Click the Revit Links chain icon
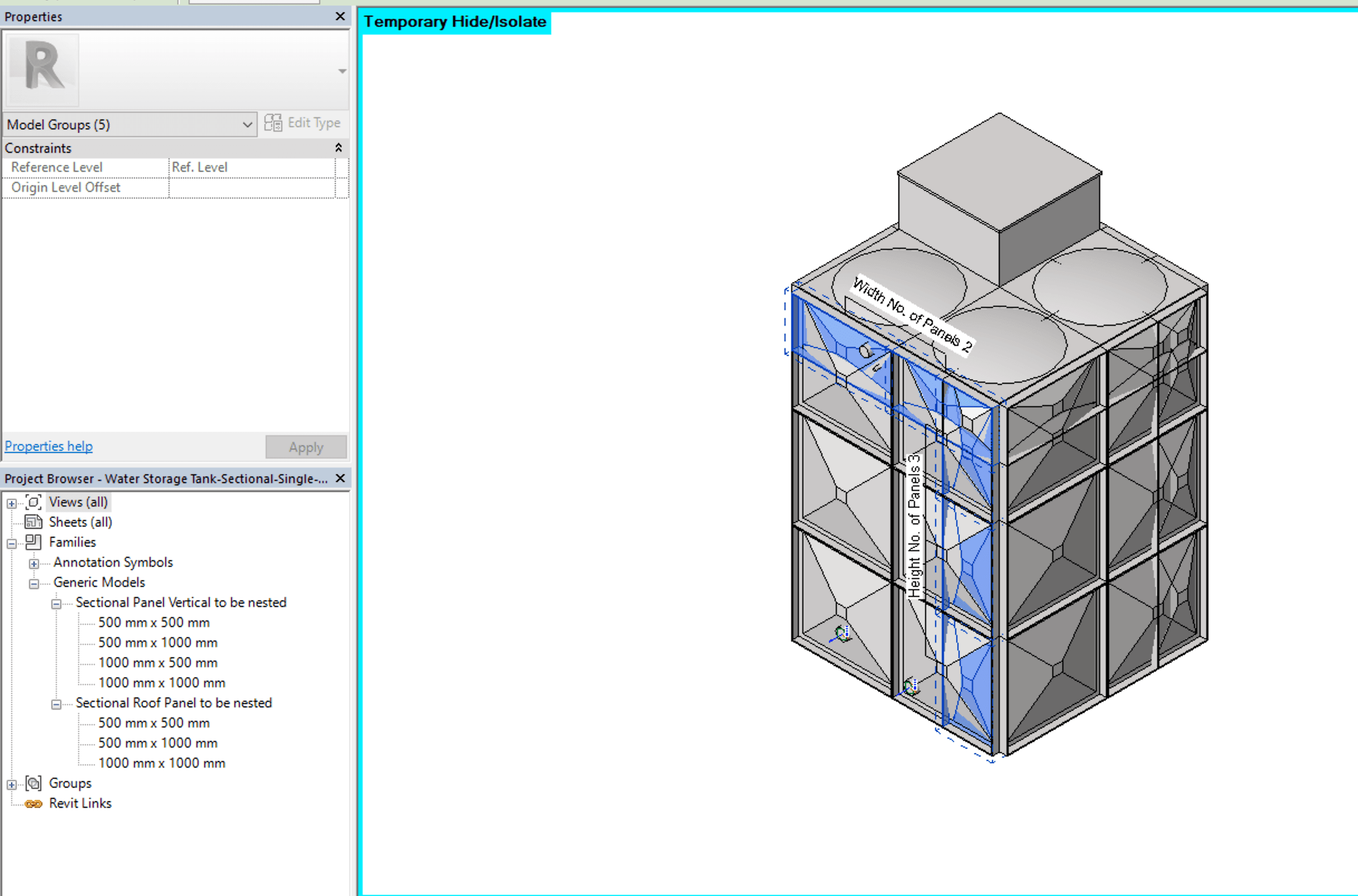 [x=33, y=803]
